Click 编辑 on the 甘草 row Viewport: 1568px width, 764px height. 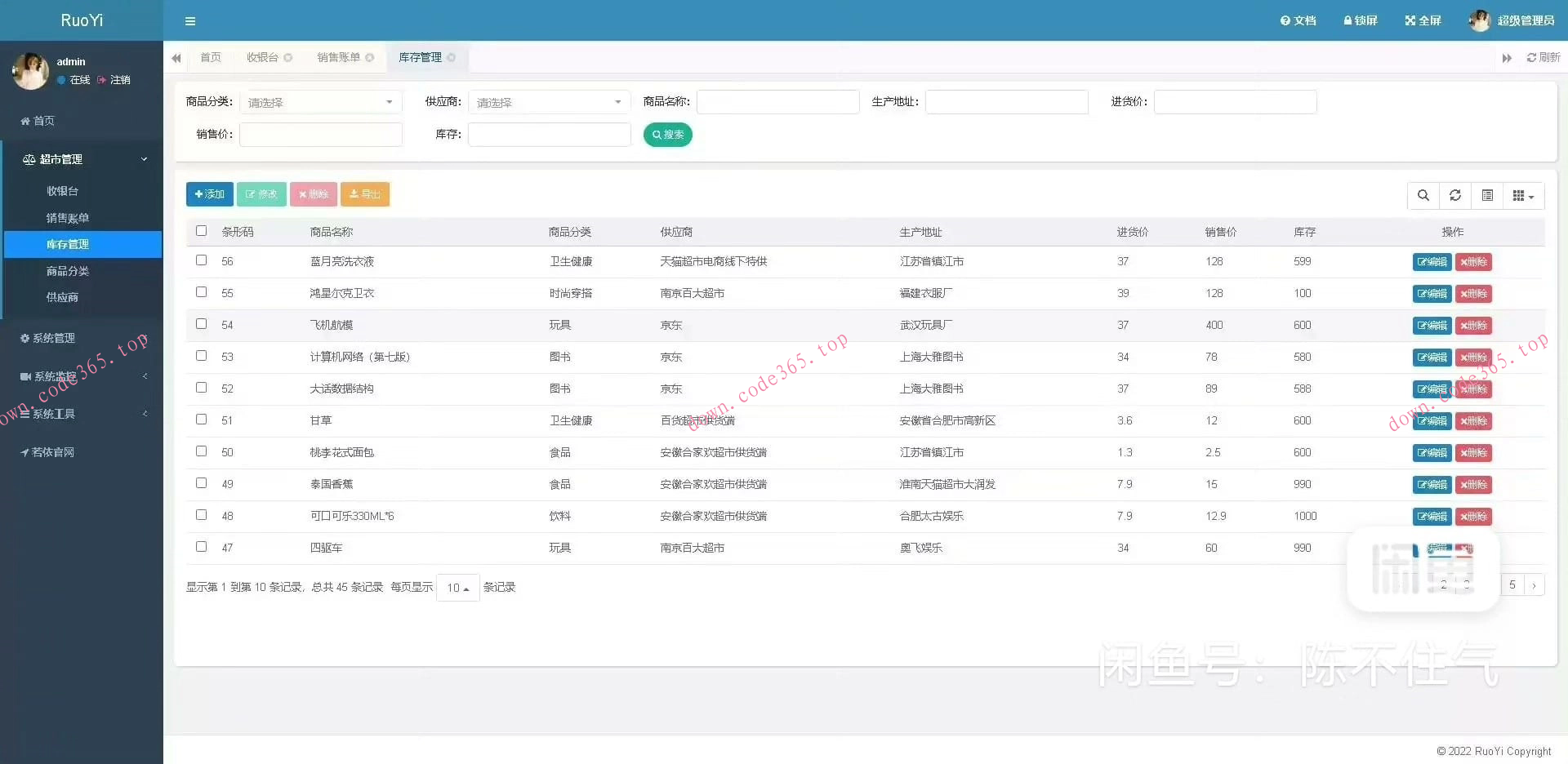1431,421
